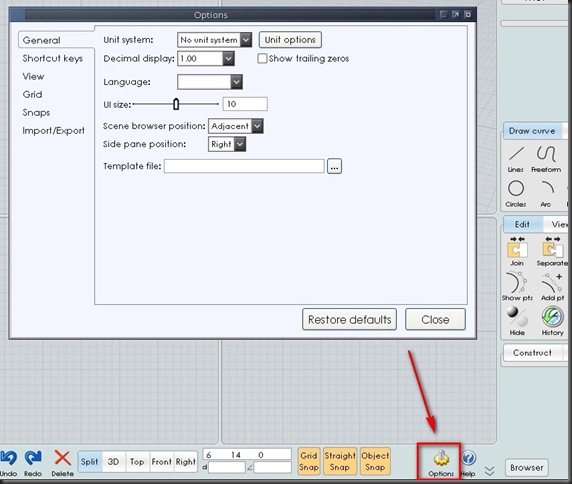Screen dimensions: 572x484
Task: Click the UI size value field
Action: coord(245,104)
